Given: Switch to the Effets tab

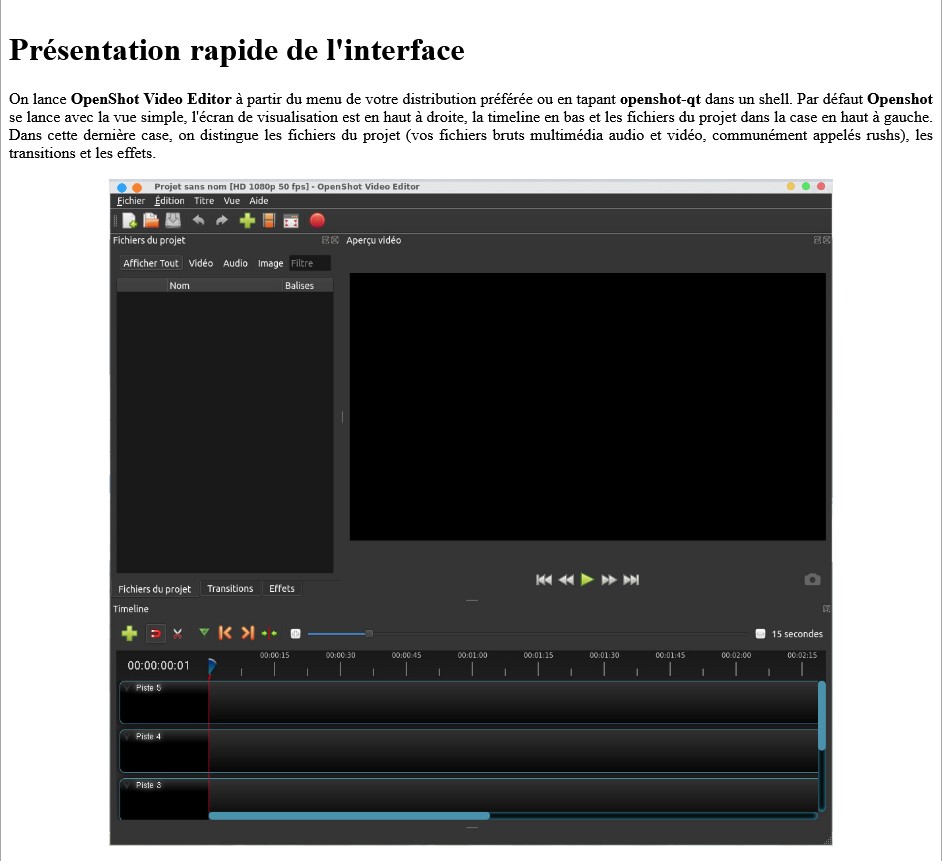Looking at the screenshot, I should (x=282, y=588).
